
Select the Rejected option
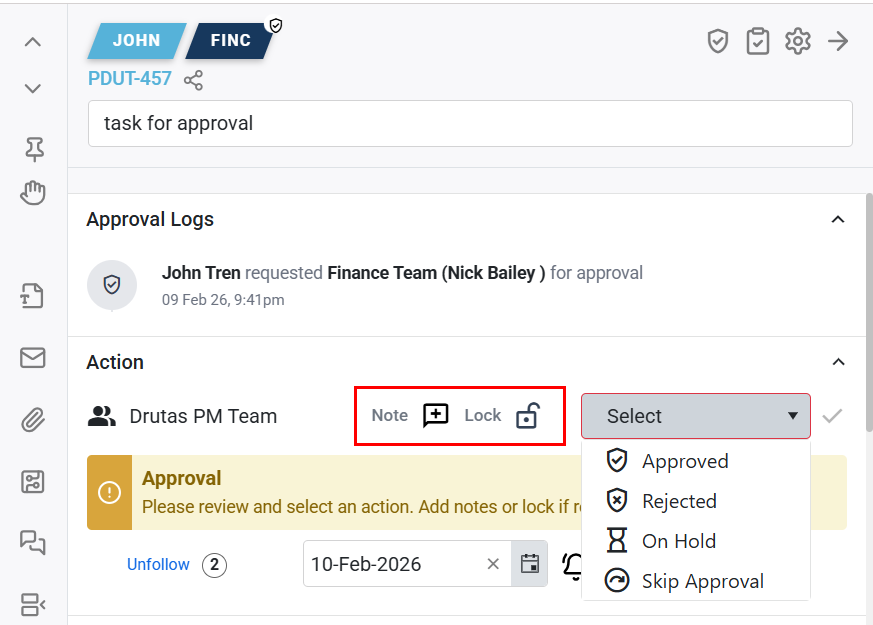[678, 501]
